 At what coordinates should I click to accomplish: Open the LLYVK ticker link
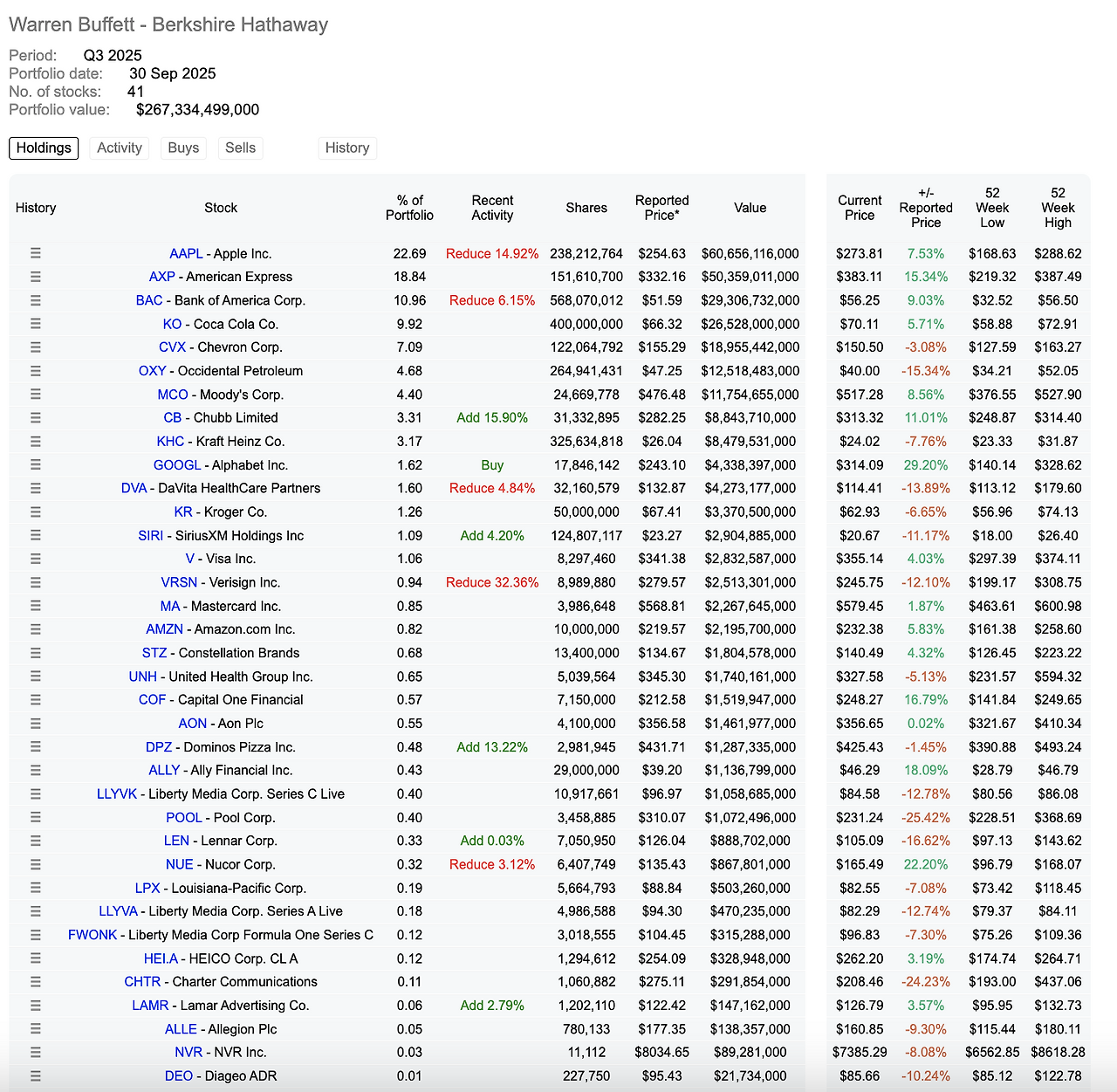117,794
